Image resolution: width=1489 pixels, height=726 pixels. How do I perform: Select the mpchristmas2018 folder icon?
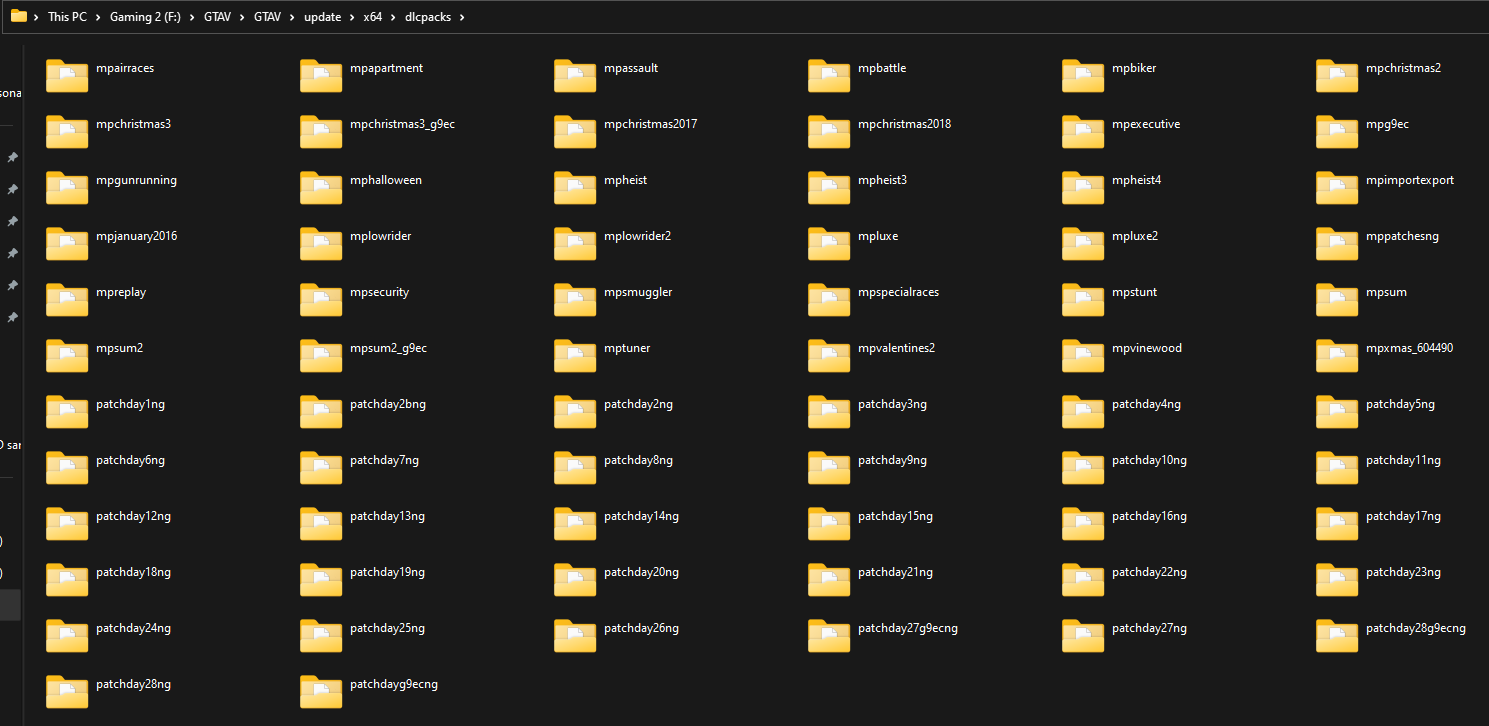[829, 131]
